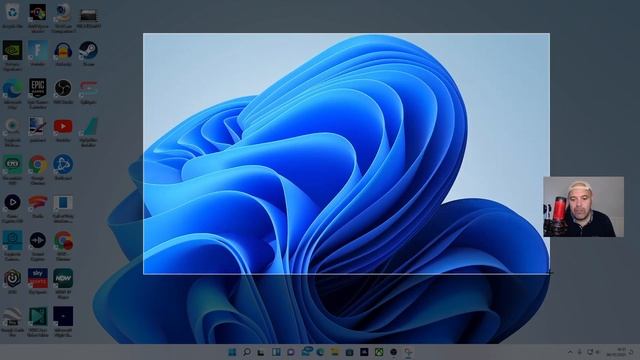Open Chat icon on the taskbar
640x360 pixels.
(x=291, y=352)
